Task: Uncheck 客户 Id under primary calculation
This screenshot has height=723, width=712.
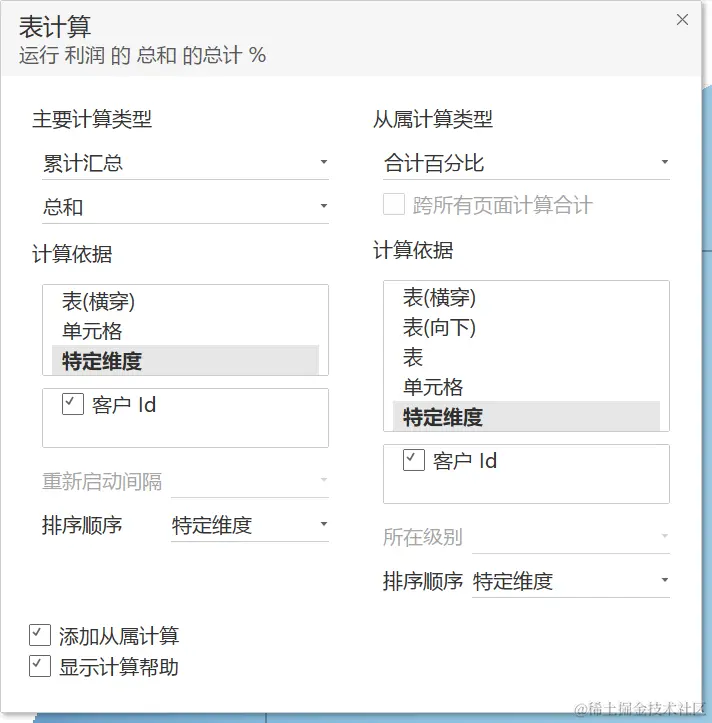Action: [73, 404]
